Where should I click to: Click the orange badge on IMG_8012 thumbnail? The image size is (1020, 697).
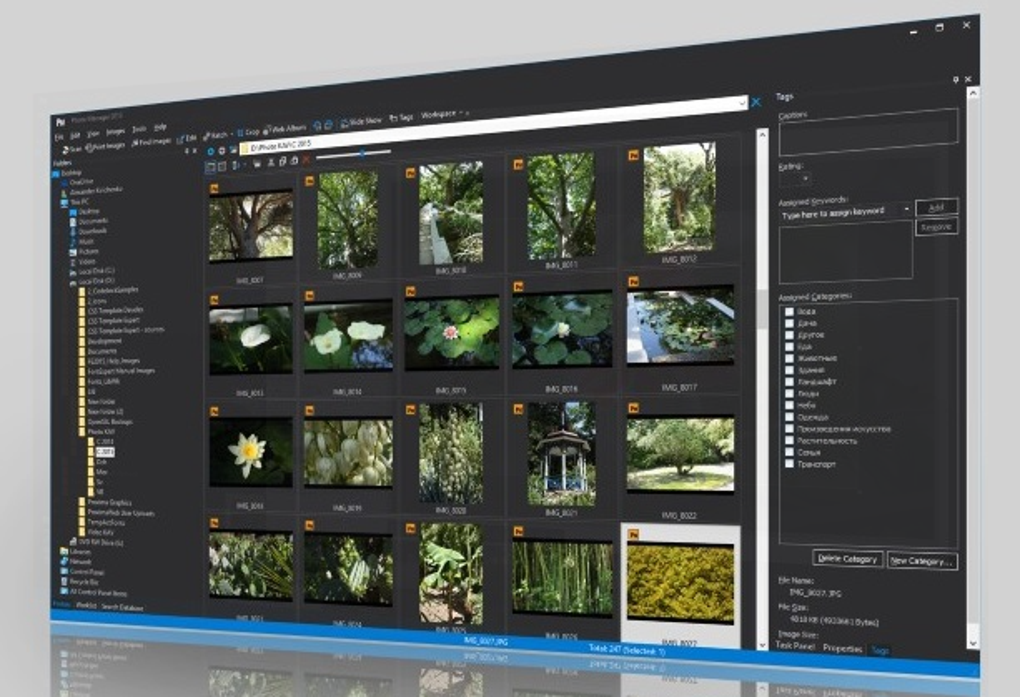633,156
